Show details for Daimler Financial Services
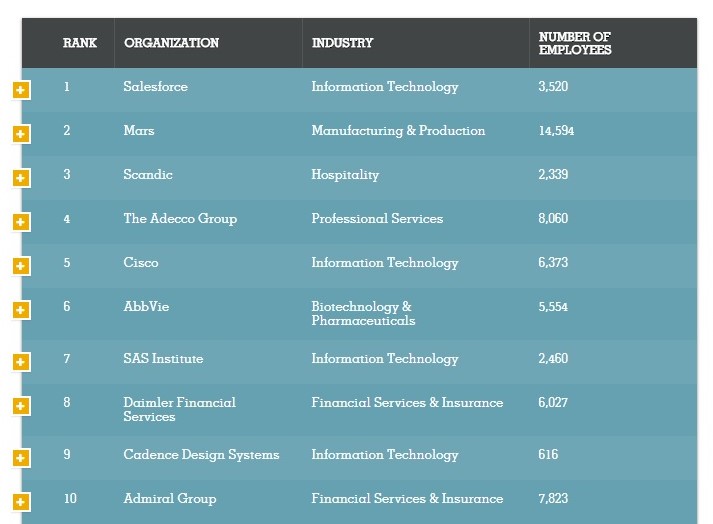The image size is (713, 524). point(20,406)
